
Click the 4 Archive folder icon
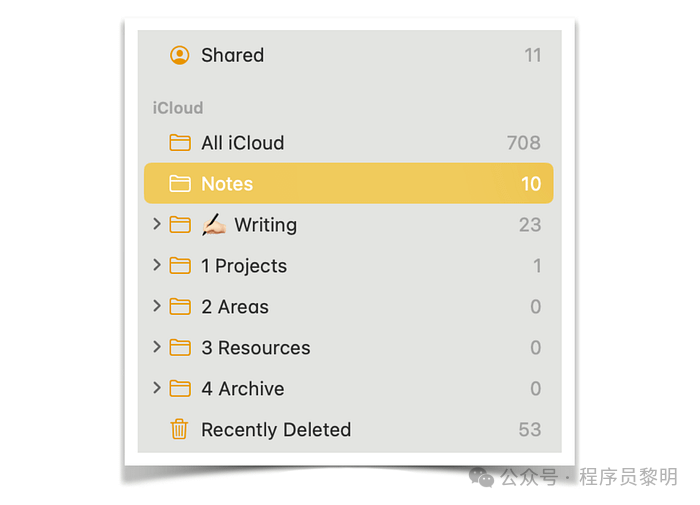coord(180,389)
